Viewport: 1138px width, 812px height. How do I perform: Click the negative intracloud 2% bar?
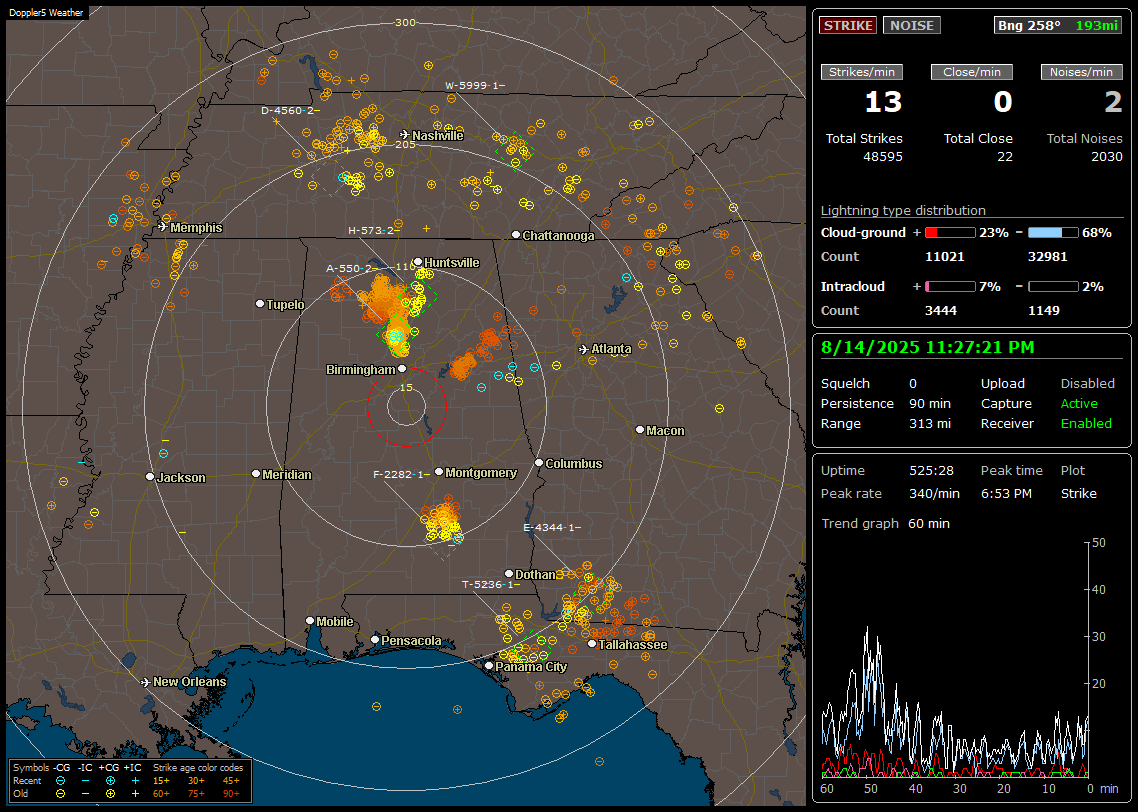[1053, 287]
